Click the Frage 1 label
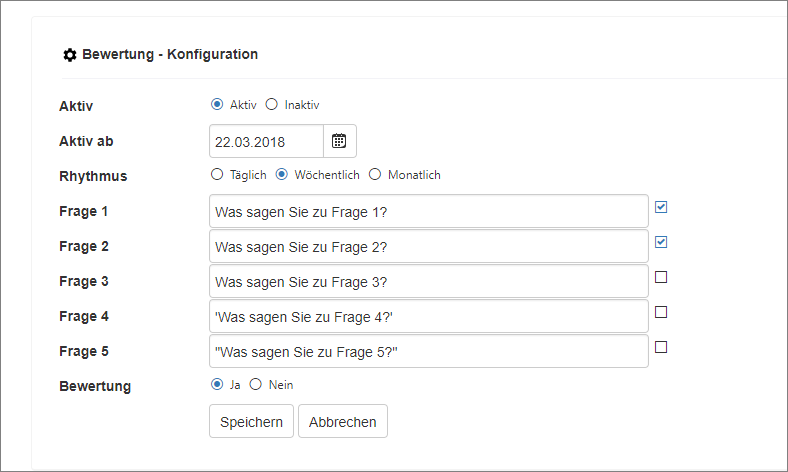The height and width of the screenshot is (472, 788). coord(83,212)
